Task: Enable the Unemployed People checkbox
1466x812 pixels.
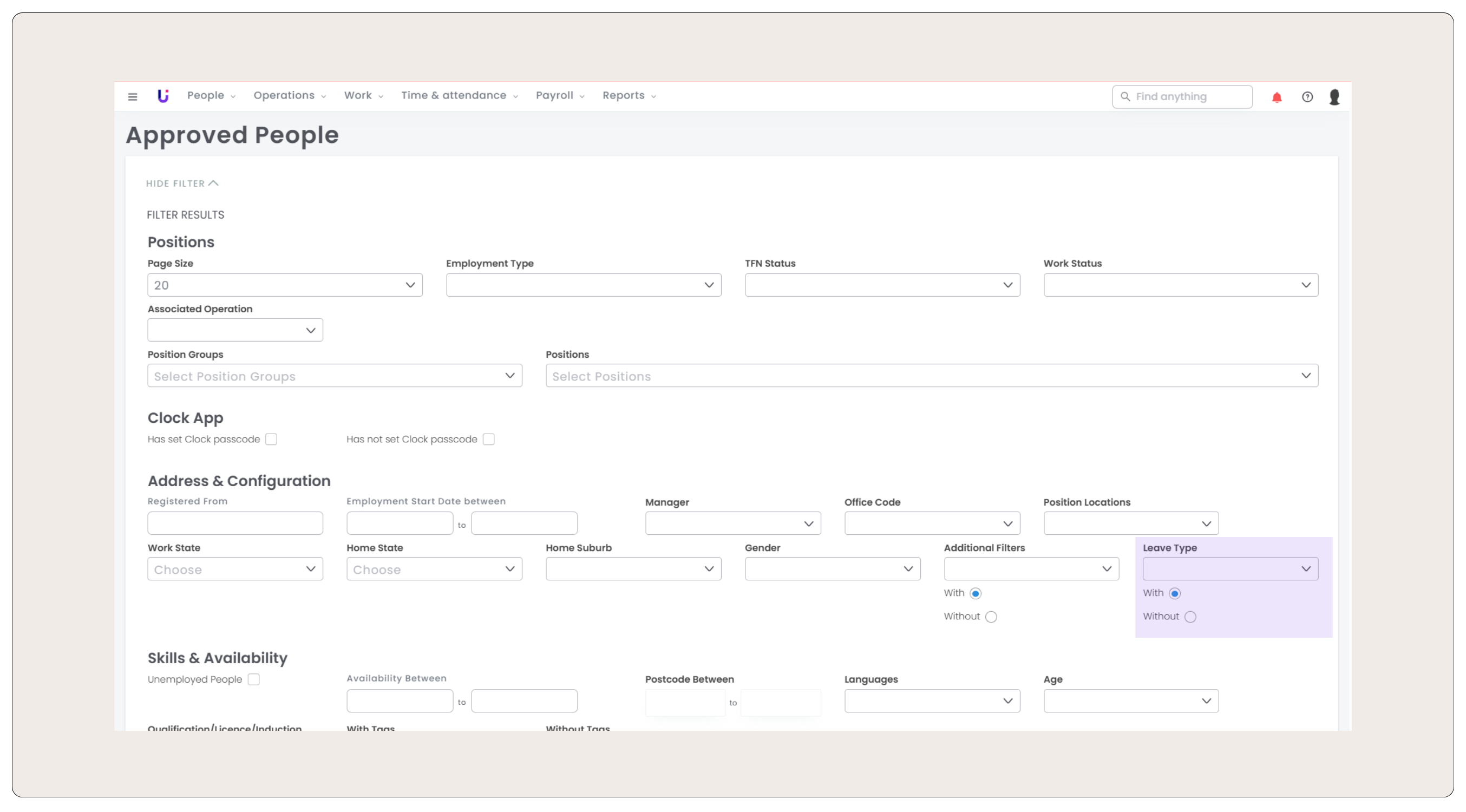Action: point(254,679)
